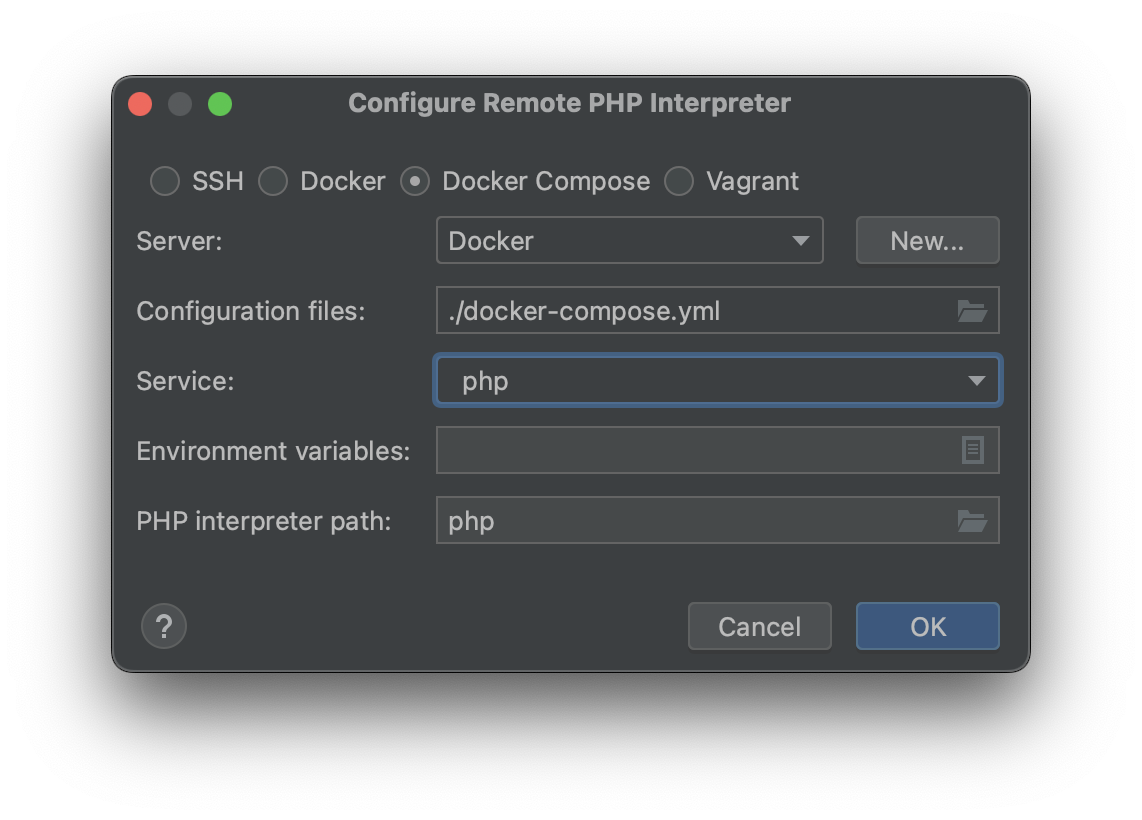The height and width of the screenshot is (820, 1142).
Task: Open the Service dropdown showing php
Action: pyautogui.click(x=717, y=380)
